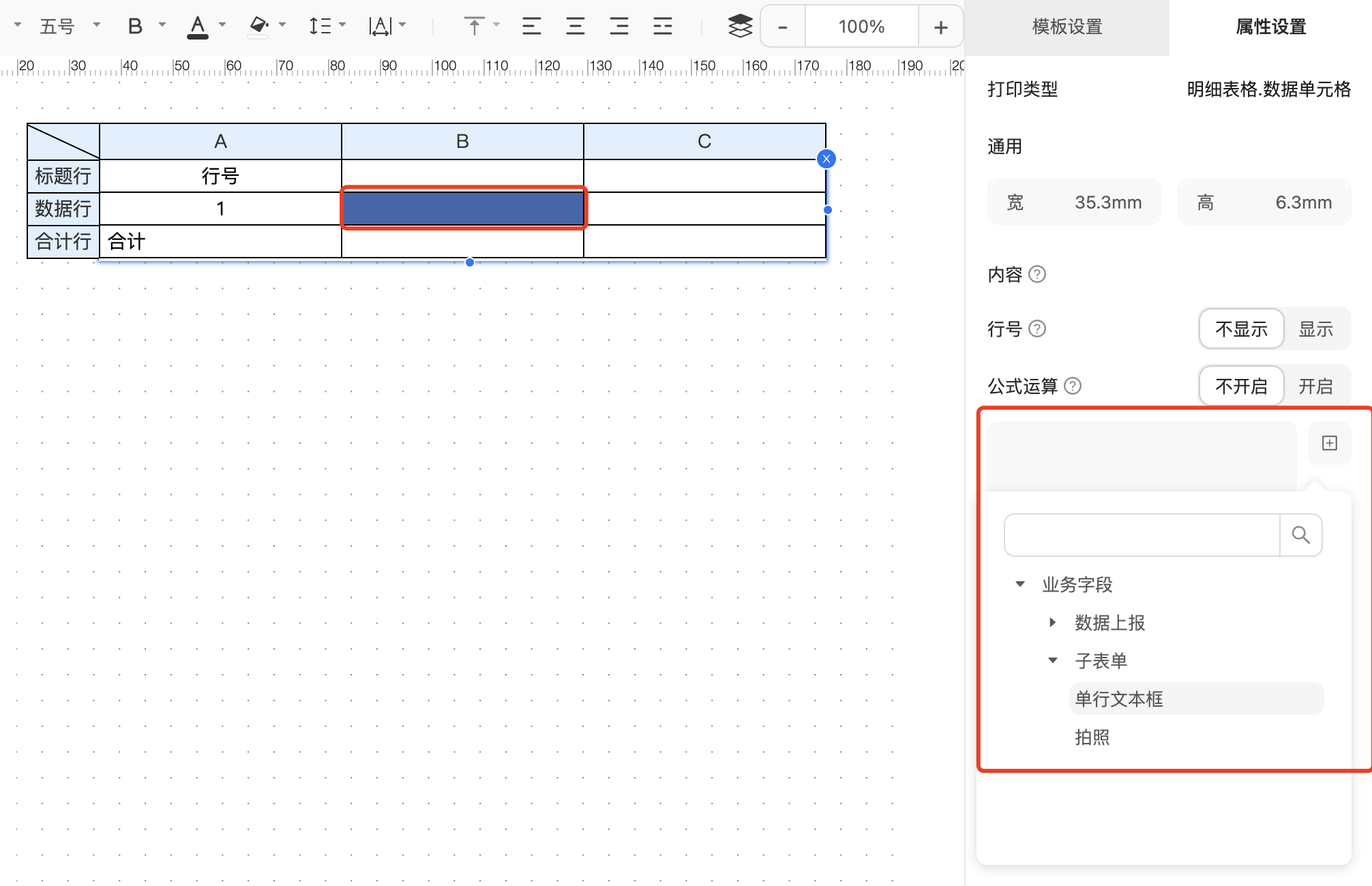1372x886 pixels.
Task: Align text center
Action: click(x=575, y=27)
